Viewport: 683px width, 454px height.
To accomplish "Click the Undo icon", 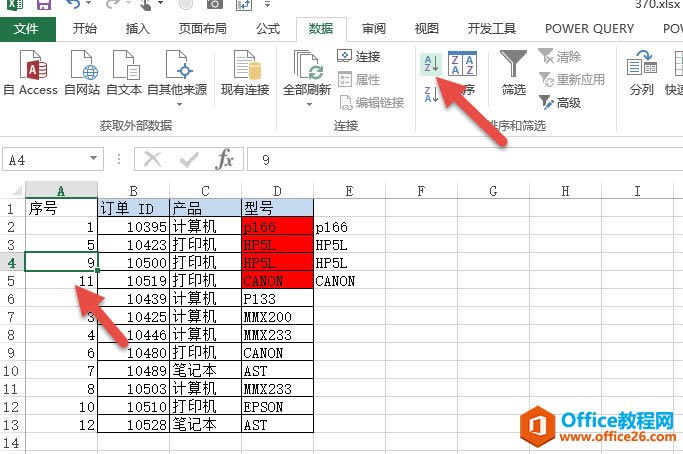I will point(73,4).
